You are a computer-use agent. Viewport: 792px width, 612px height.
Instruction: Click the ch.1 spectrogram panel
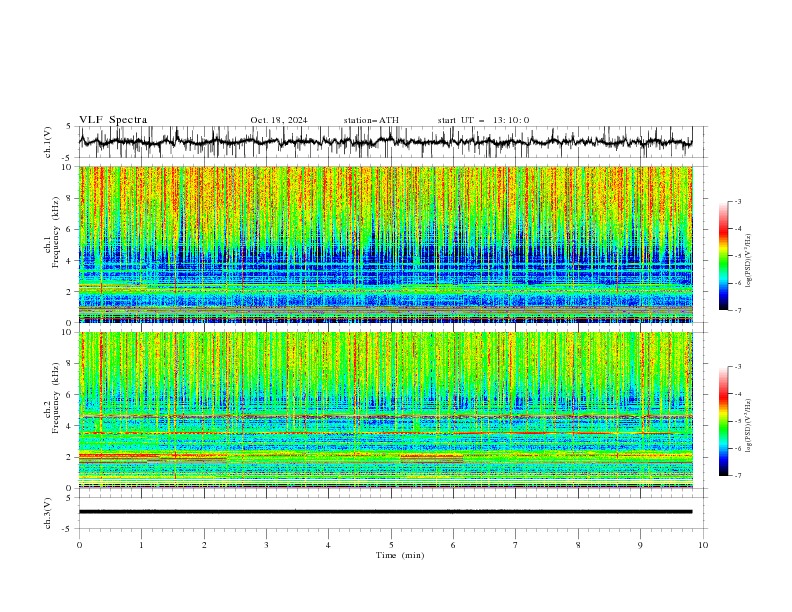[386, 244]
